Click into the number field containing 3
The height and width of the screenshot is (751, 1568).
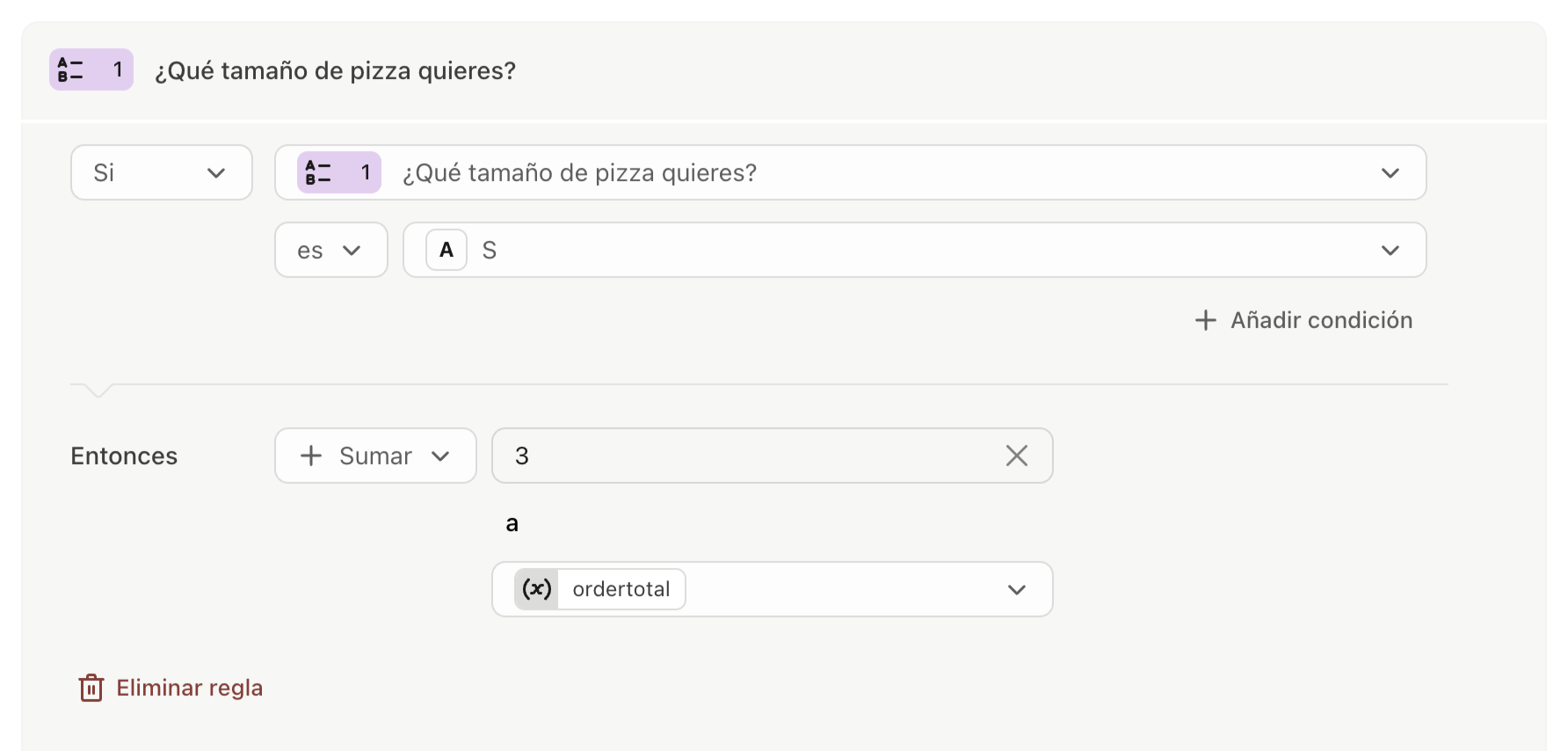pos(747,456)
